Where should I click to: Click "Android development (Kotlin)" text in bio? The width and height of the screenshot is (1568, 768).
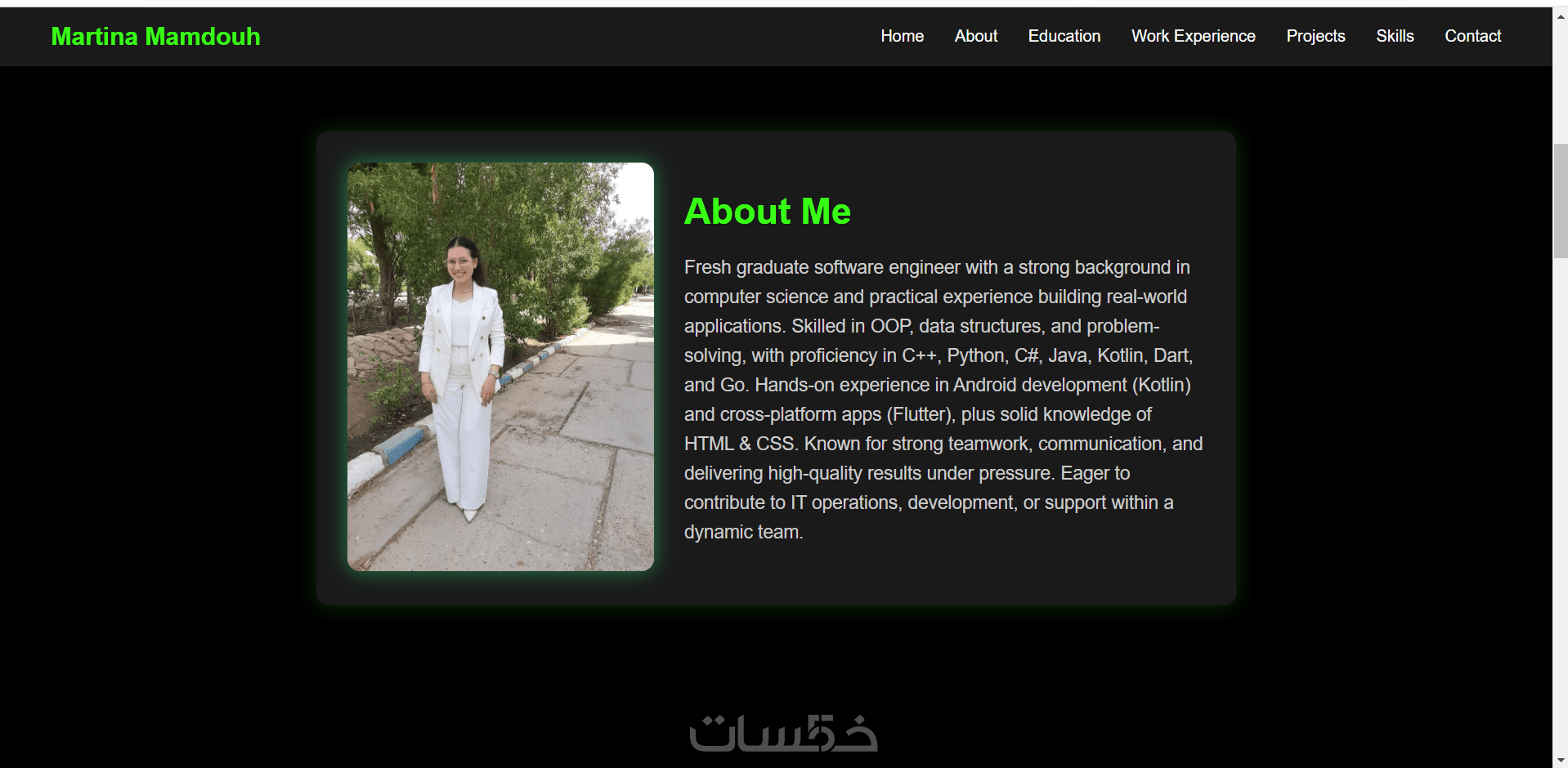[1072, 385]
